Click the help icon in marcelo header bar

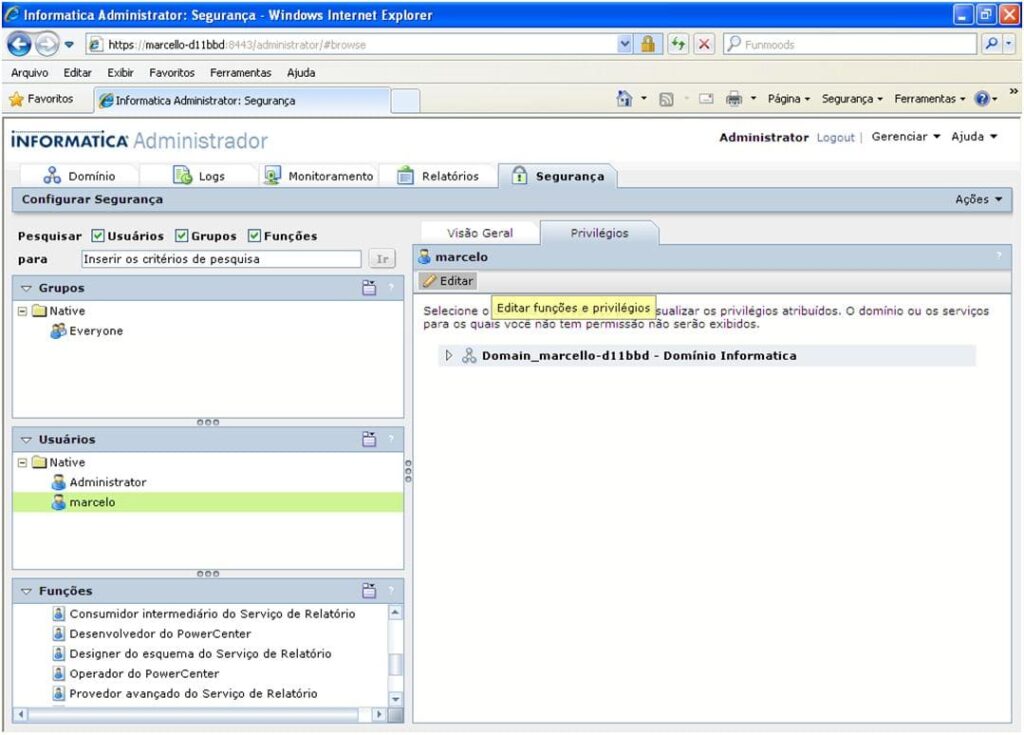pyautogui.click(x=999, y=256)
